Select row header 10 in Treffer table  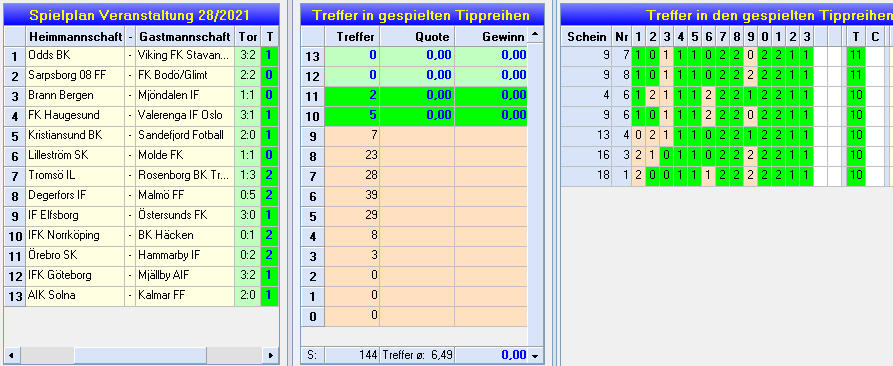(x=313, y=115)
